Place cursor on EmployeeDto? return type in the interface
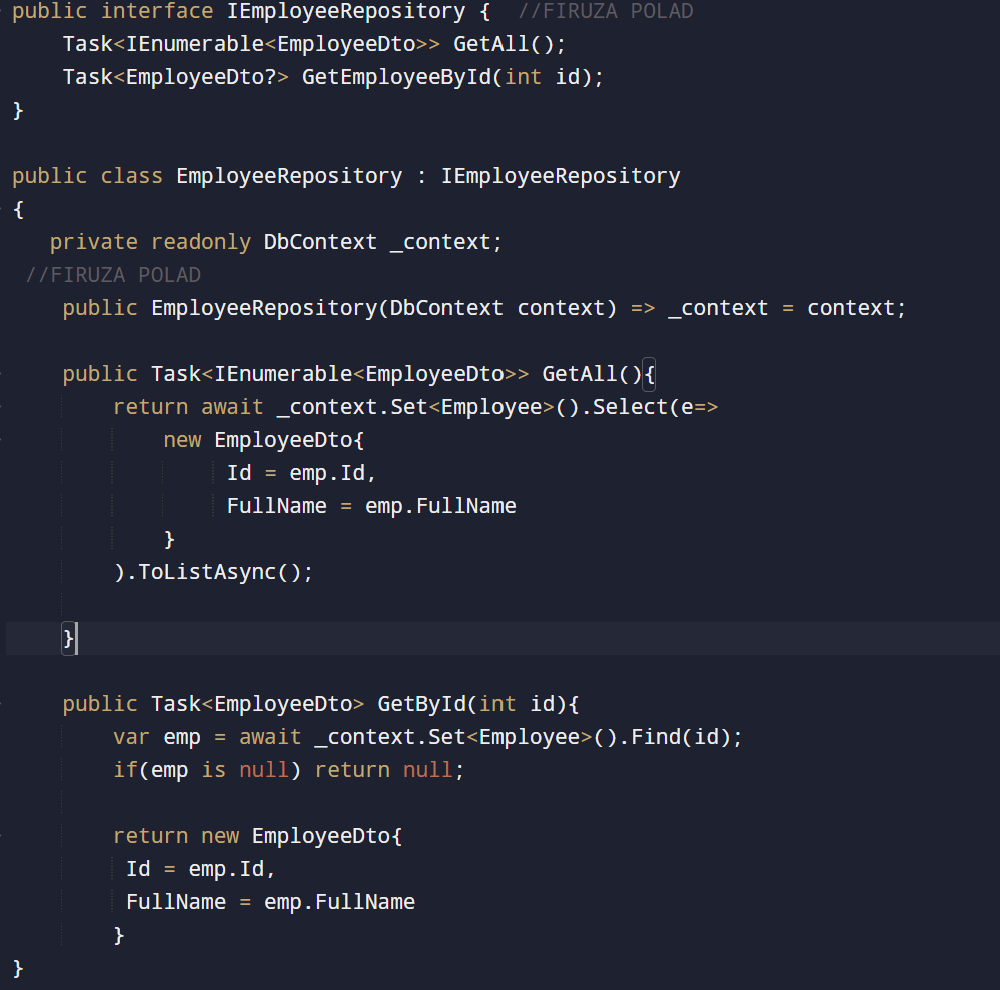 pyautogui.click(x=214, y=77)
